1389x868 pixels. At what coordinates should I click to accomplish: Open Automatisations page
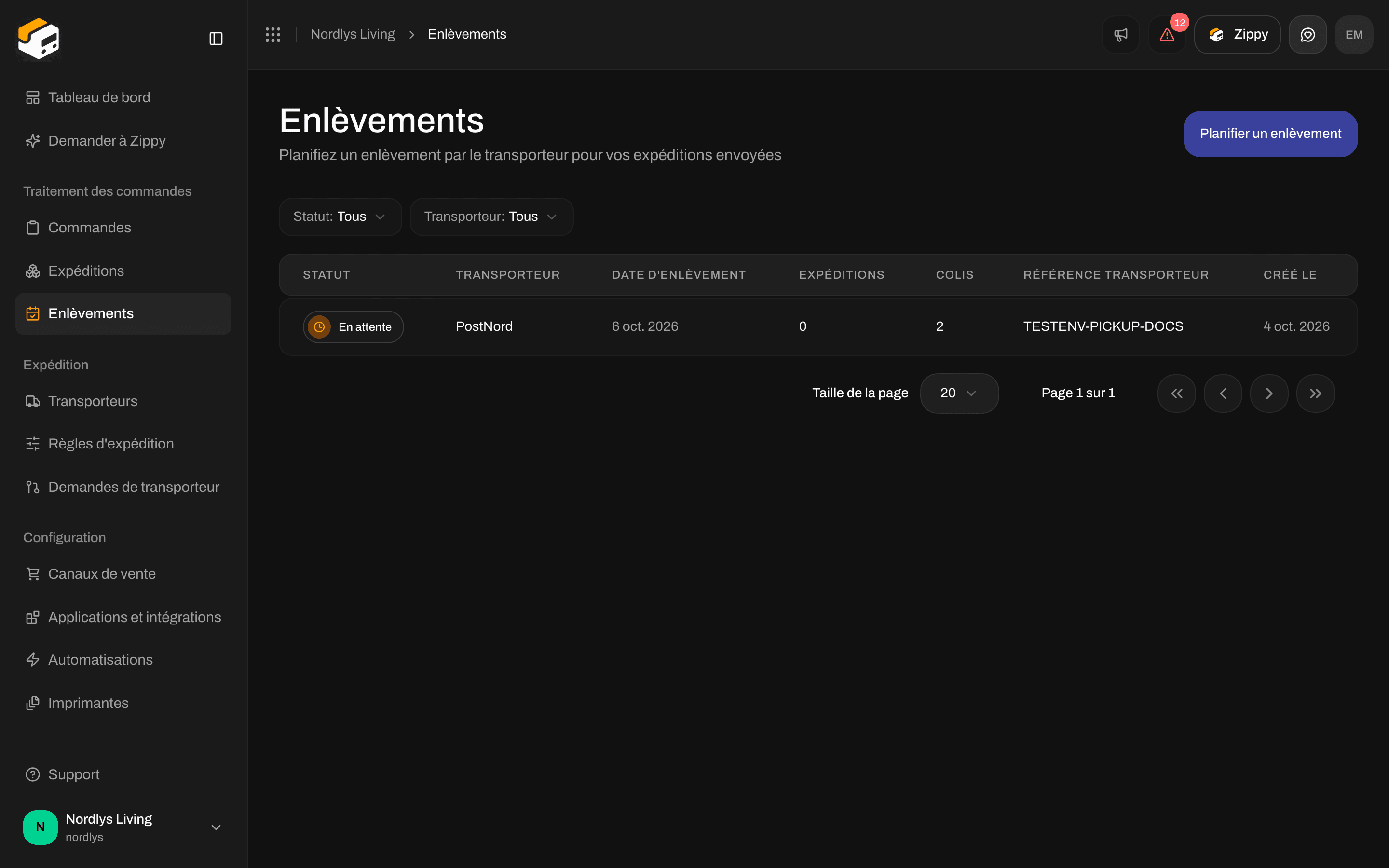(x=123, y=660)
